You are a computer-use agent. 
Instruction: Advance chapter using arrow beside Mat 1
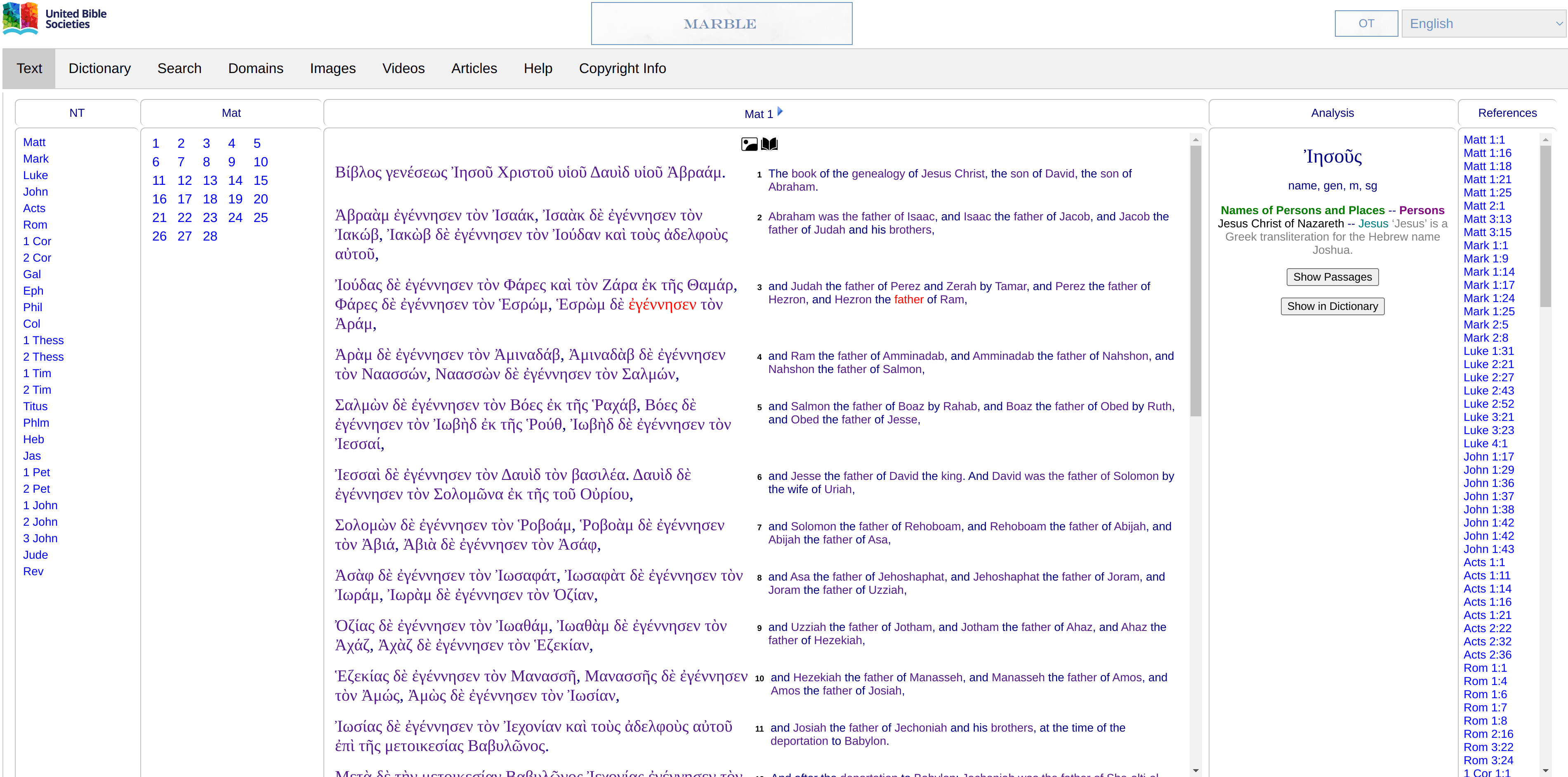pyautogui.click(x=781, y=111)
